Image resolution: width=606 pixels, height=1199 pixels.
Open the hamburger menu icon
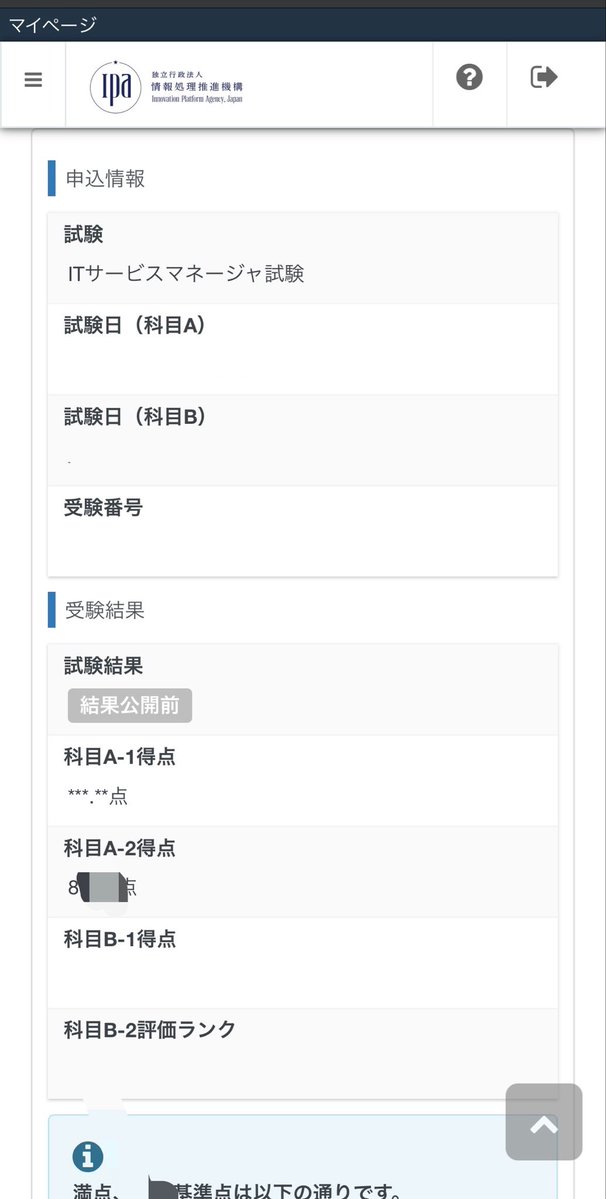tap(33, 80)
